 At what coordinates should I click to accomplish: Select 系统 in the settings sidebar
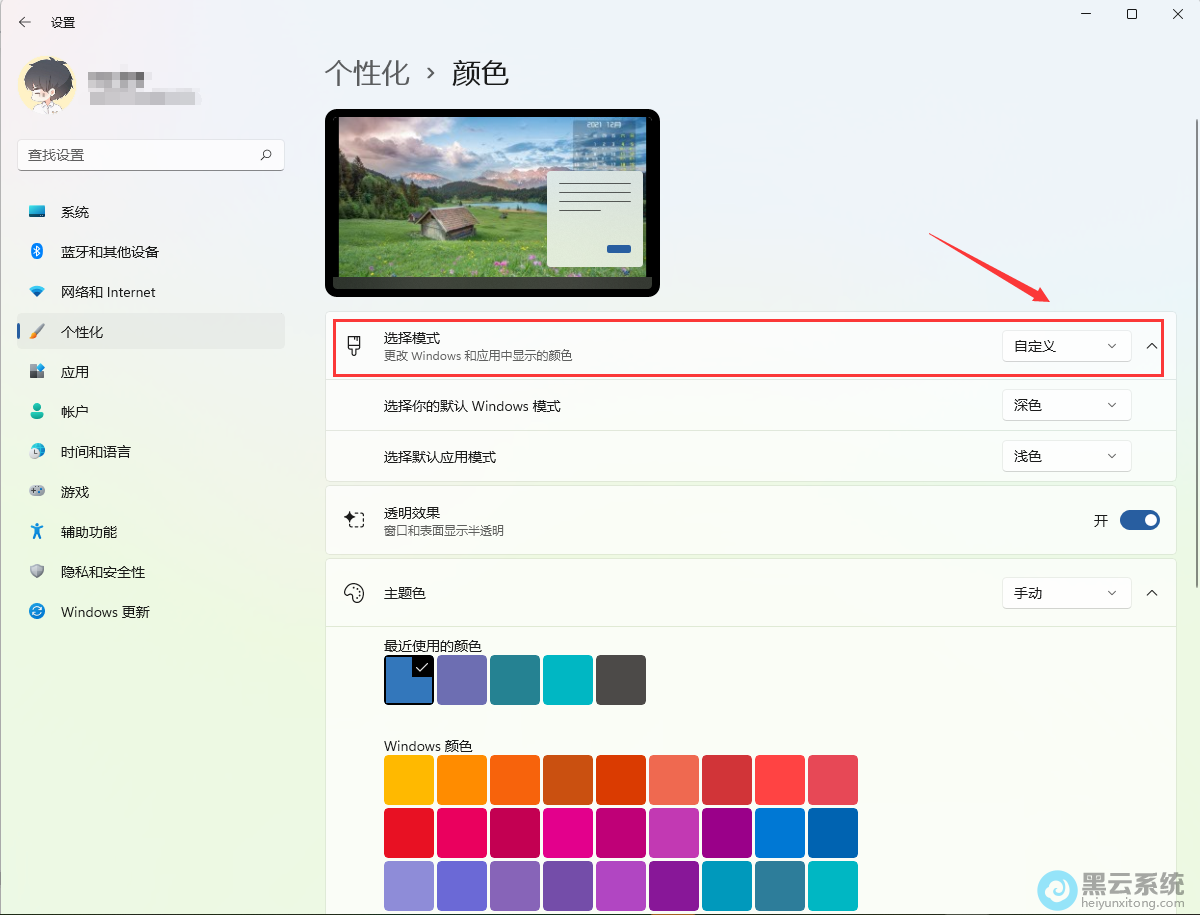click(75, 211)
